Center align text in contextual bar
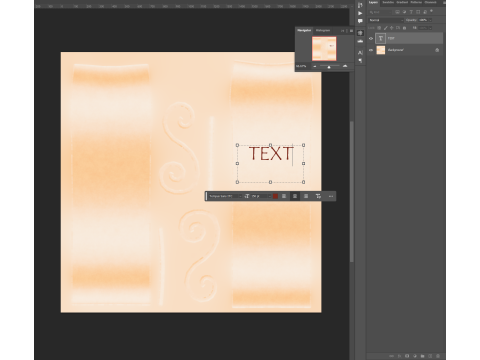This screenshot has height=360, width=480. (x=295, y=196)
